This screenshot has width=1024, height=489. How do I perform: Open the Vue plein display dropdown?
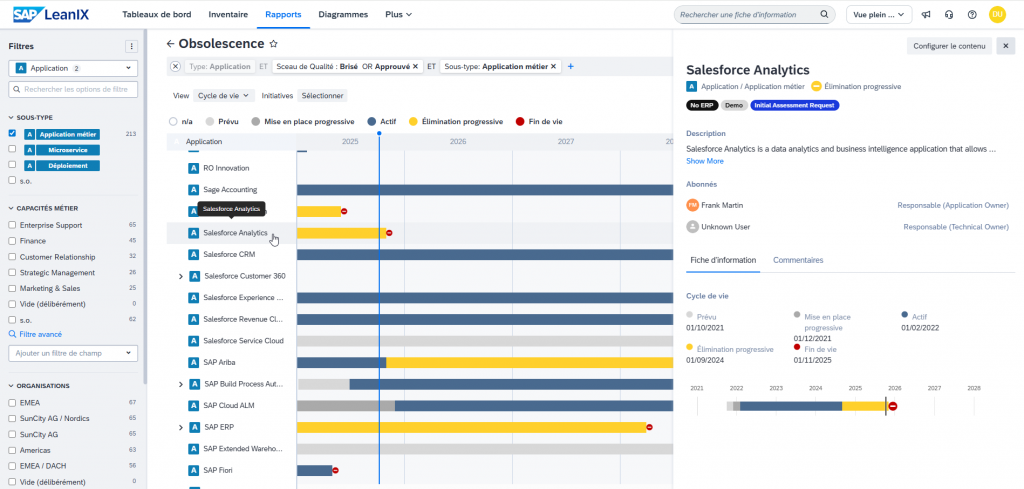878,15
